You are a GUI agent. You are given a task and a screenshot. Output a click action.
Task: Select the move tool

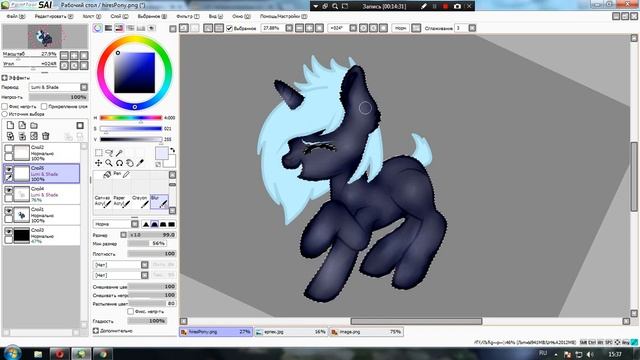pyautogui.click(x=99, y=163)
